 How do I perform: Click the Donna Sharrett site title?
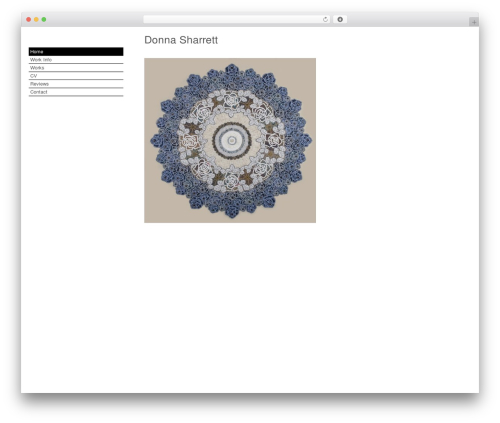tap(181, 40)
